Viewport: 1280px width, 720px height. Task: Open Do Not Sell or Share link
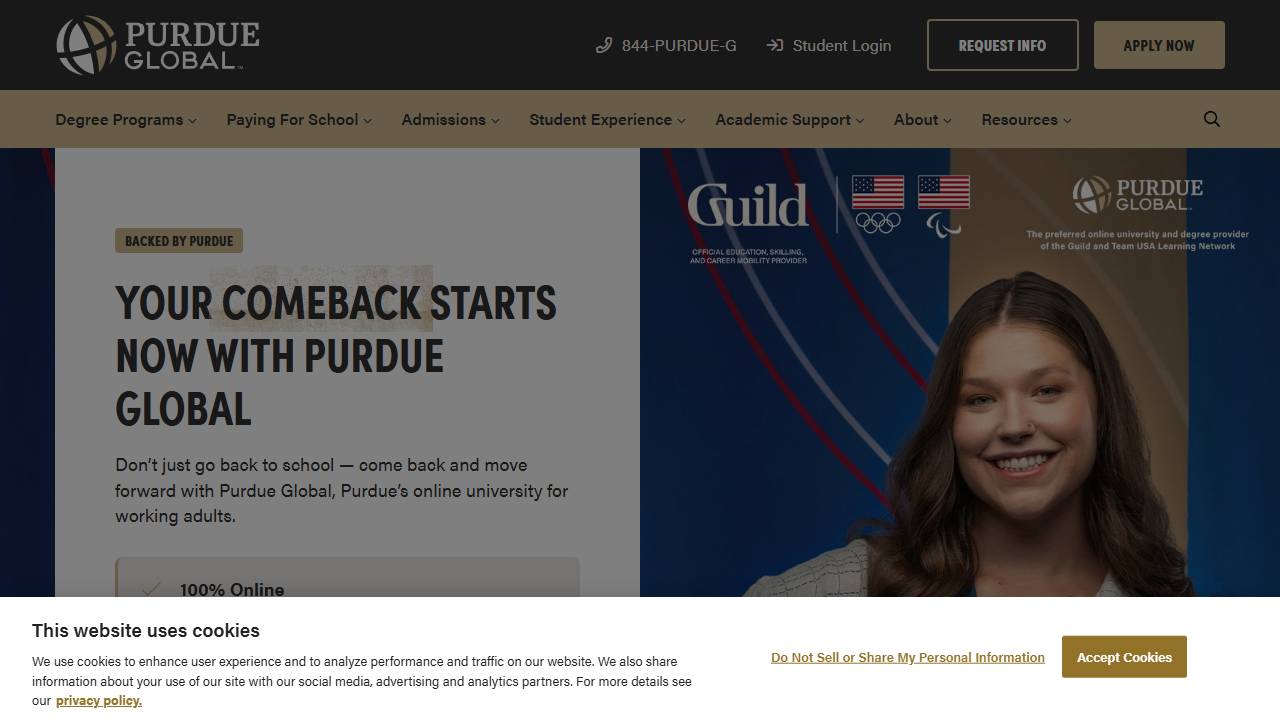pos(908,657)
